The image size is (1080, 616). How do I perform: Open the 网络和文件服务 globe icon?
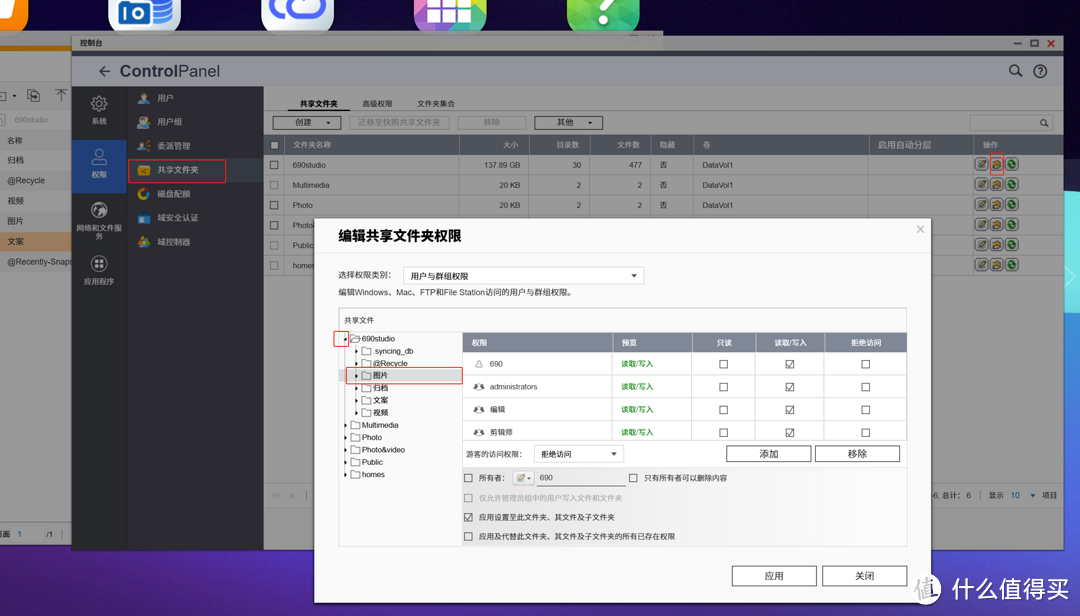pyautogui.click(x=99, y=211)
